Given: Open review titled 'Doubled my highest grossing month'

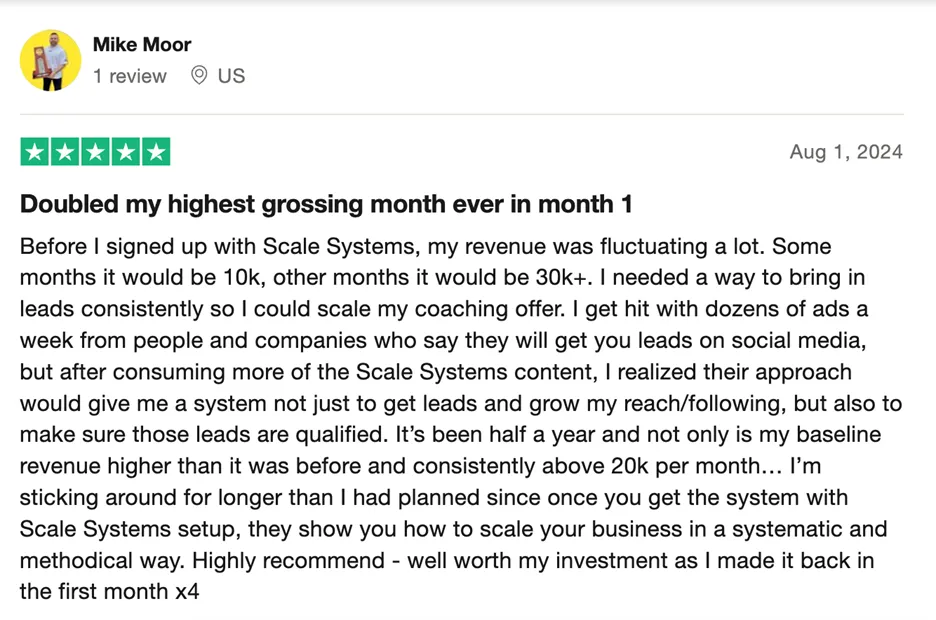Looking at the screenshot, I should click(326, 204).
